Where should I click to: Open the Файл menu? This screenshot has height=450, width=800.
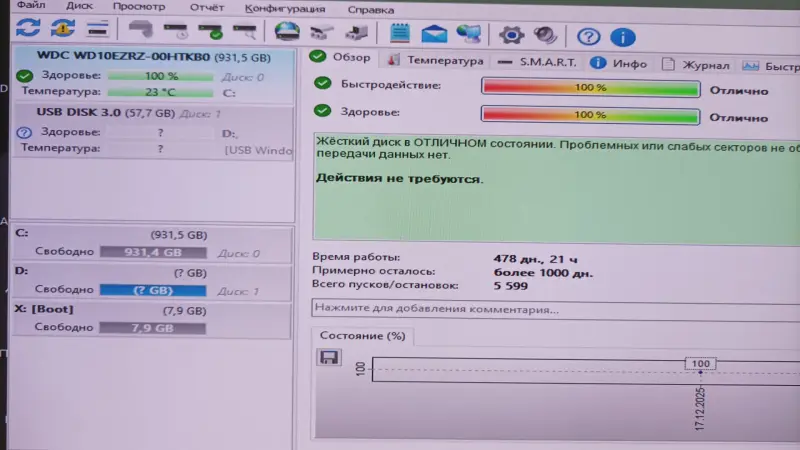(31, 6)
